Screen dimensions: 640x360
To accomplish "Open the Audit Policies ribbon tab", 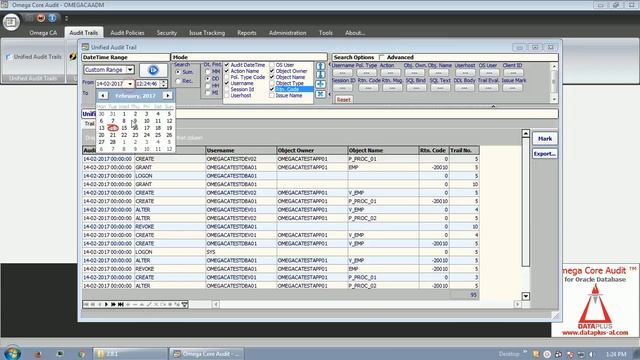I will [x=127, y=33].
